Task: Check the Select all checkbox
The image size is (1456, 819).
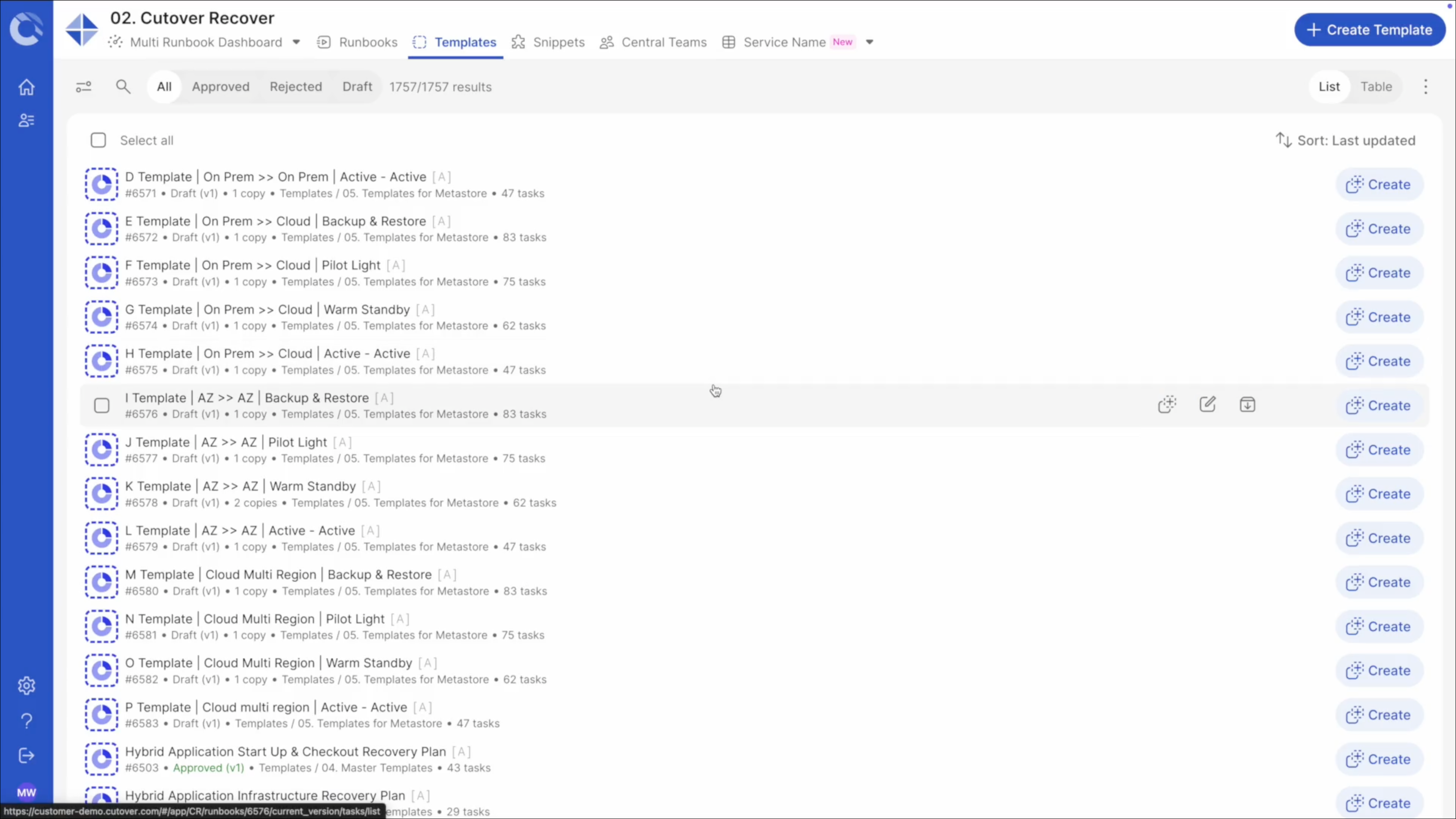Action: 98,140
